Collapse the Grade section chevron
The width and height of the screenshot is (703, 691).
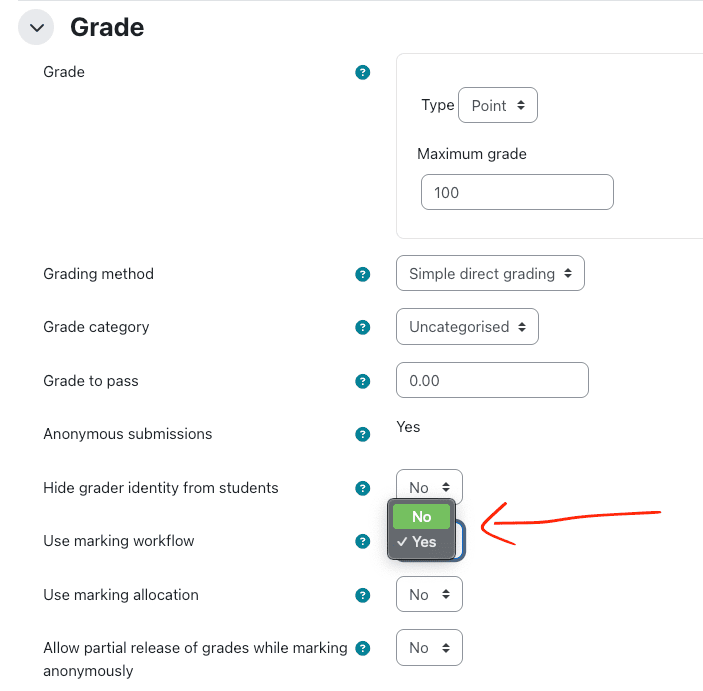[x=36, y=28]
